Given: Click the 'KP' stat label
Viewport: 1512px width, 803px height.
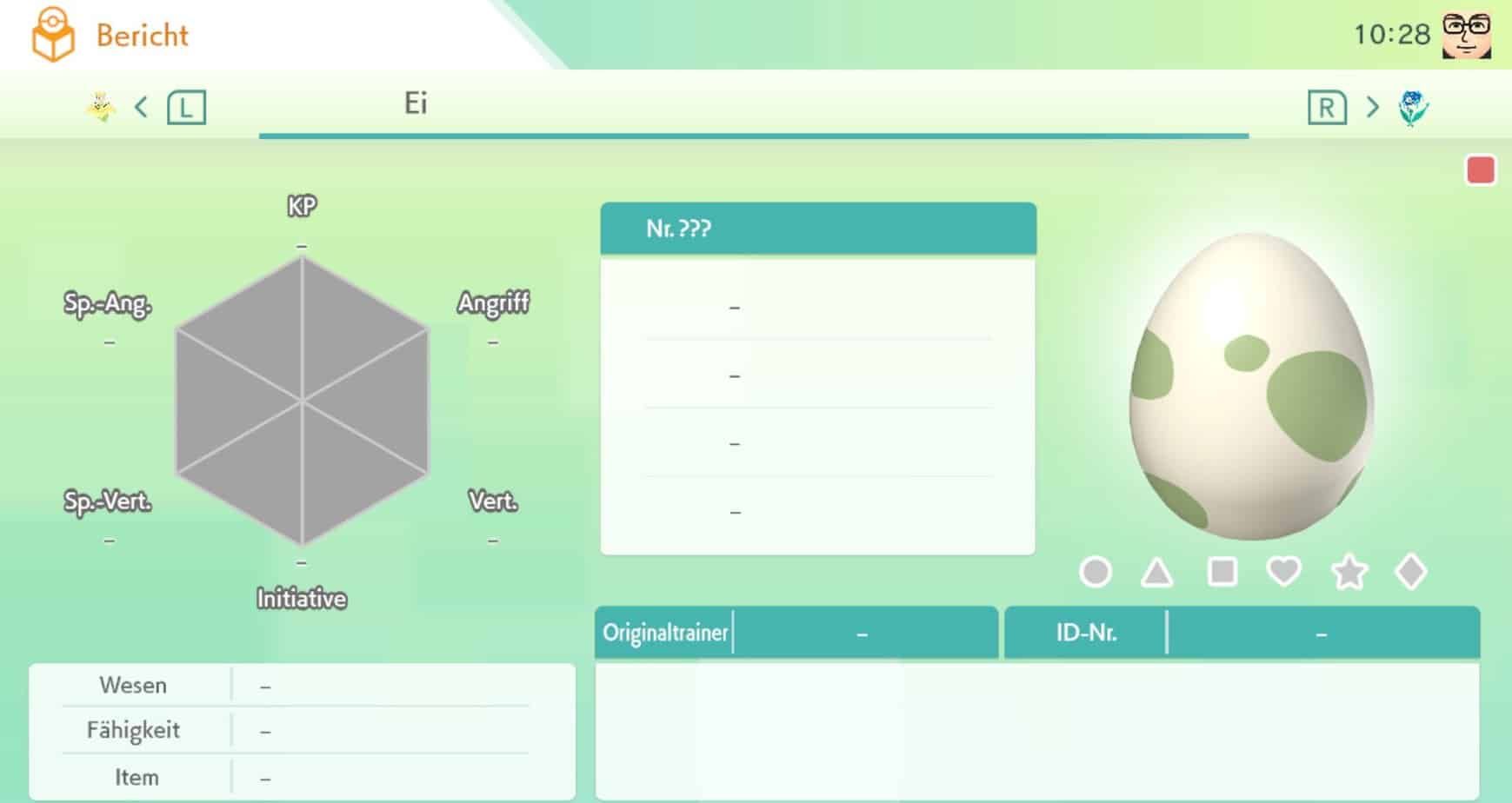Looking at the screenshot, I should click(x=302, y=206).
